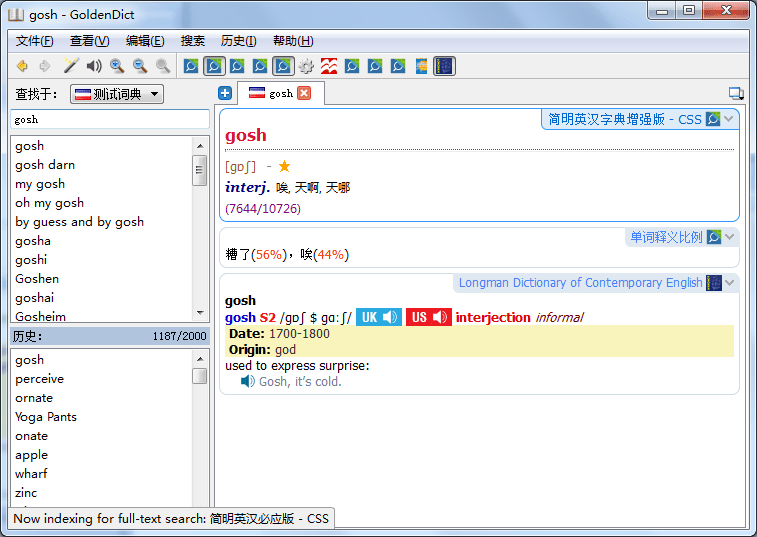Viewport: 757px width, 537px height.
Task: Pick 'goshai' from the word list
Action: coord(101,298)
